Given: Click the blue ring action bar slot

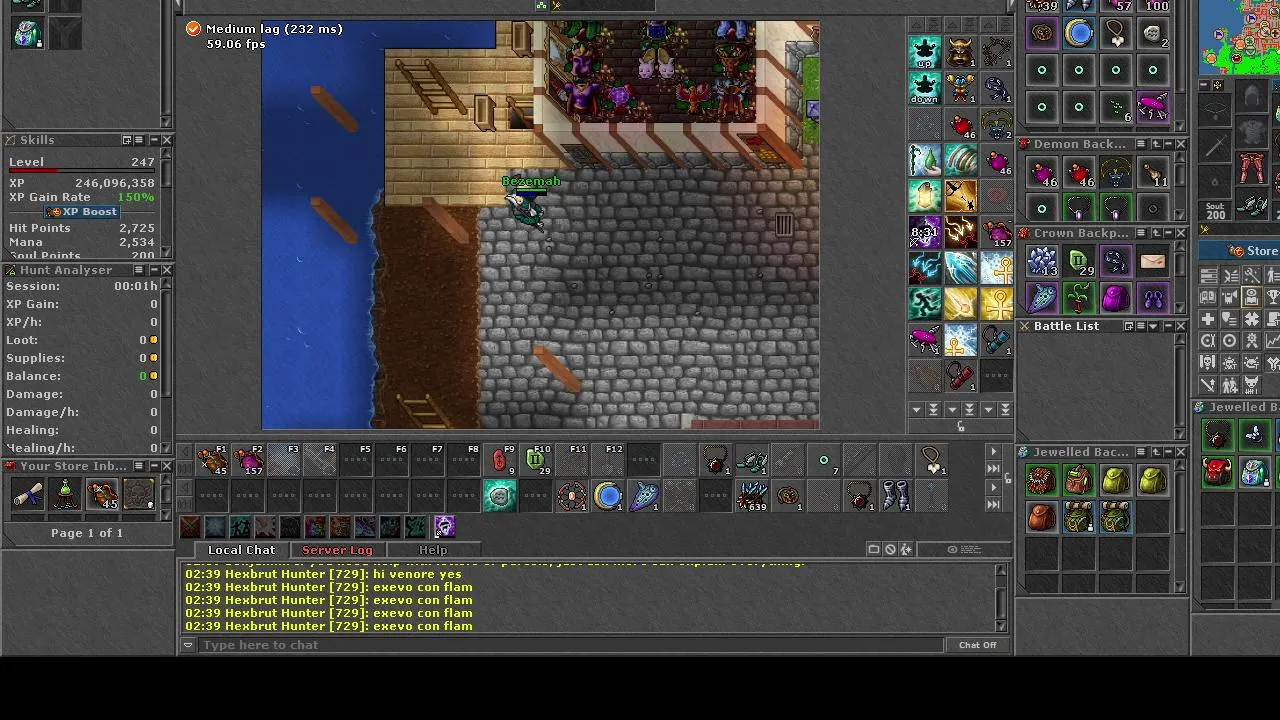Looking at the screenshot, I should point(608,496).
